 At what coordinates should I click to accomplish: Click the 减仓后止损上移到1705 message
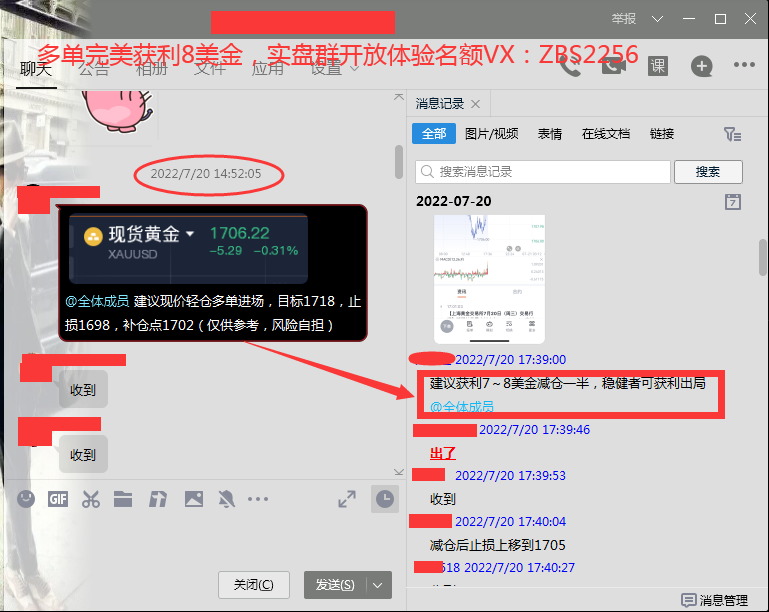click(497, 545)
